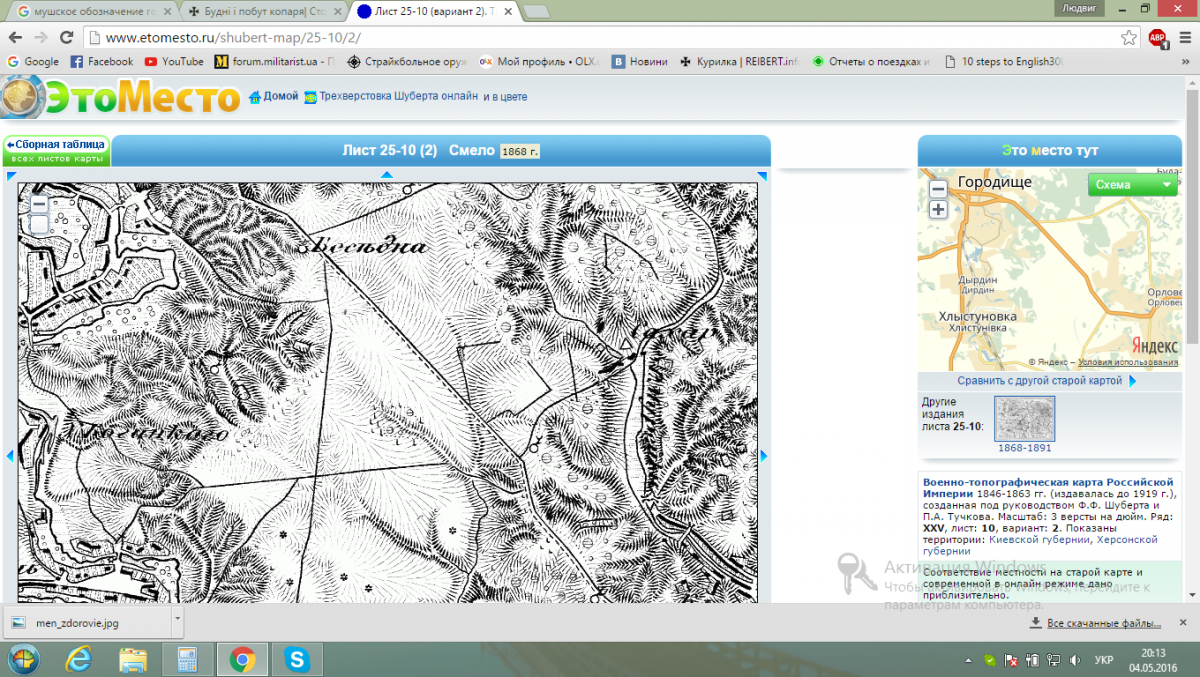The height and width of the screenshot is (677, 1200).
Task: Go to the sheet above with top arrow
Action: point(387,175)
